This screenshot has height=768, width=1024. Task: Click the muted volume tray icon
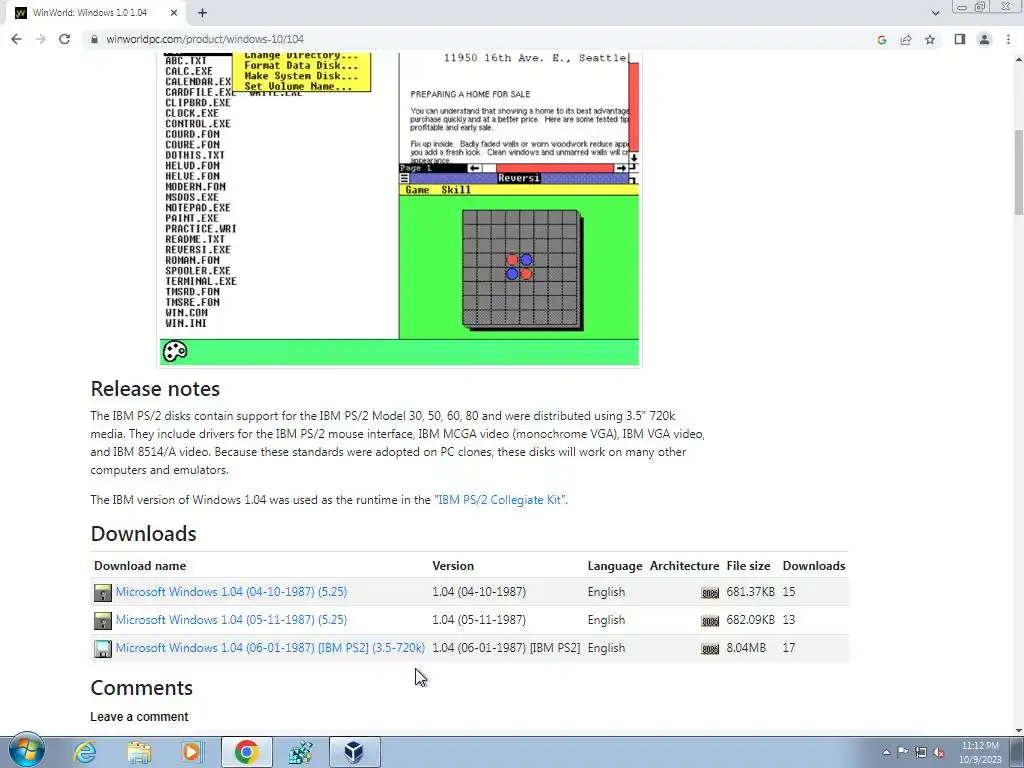939,752
